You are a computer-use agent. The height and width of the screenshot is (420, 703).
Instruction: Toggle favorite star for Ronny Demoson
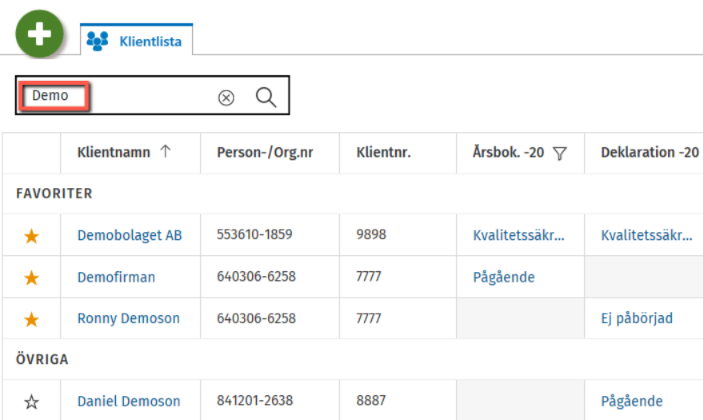click(31, 319)
